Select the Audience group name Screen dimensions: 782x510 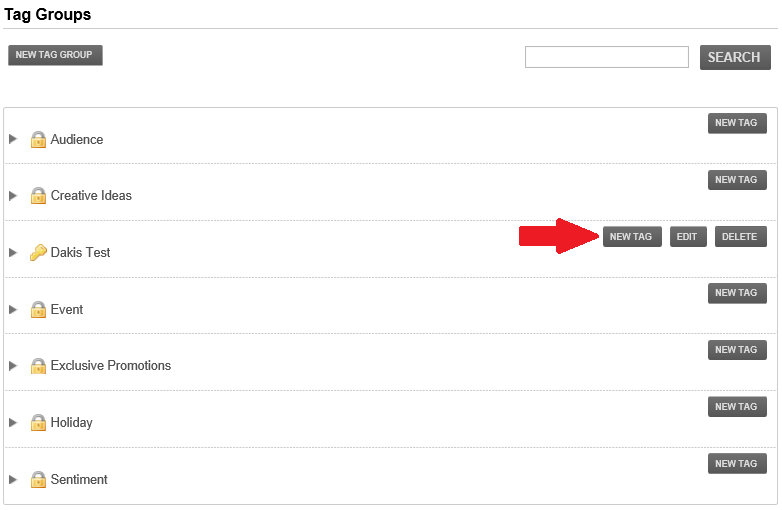(x=77, y=140)
